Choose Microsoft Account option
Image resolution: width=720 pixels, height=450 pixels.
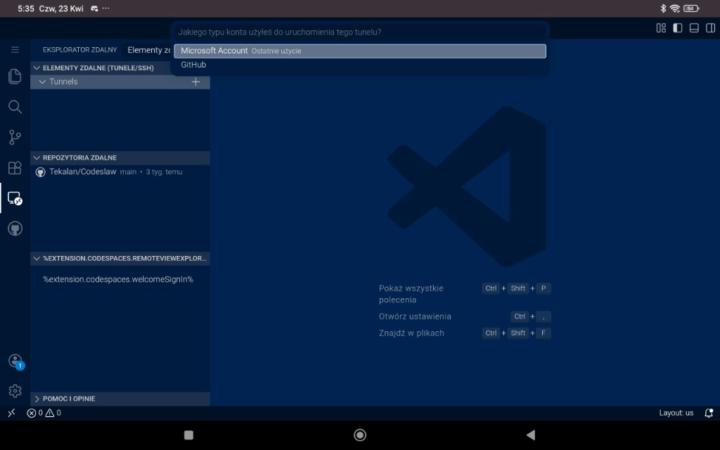click(360, 51)
